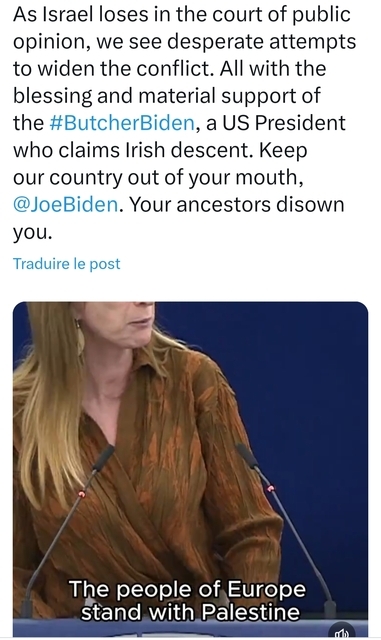The image size is (381, 640).
Task: Click the red light on right microphone
Action: (270, 488)
